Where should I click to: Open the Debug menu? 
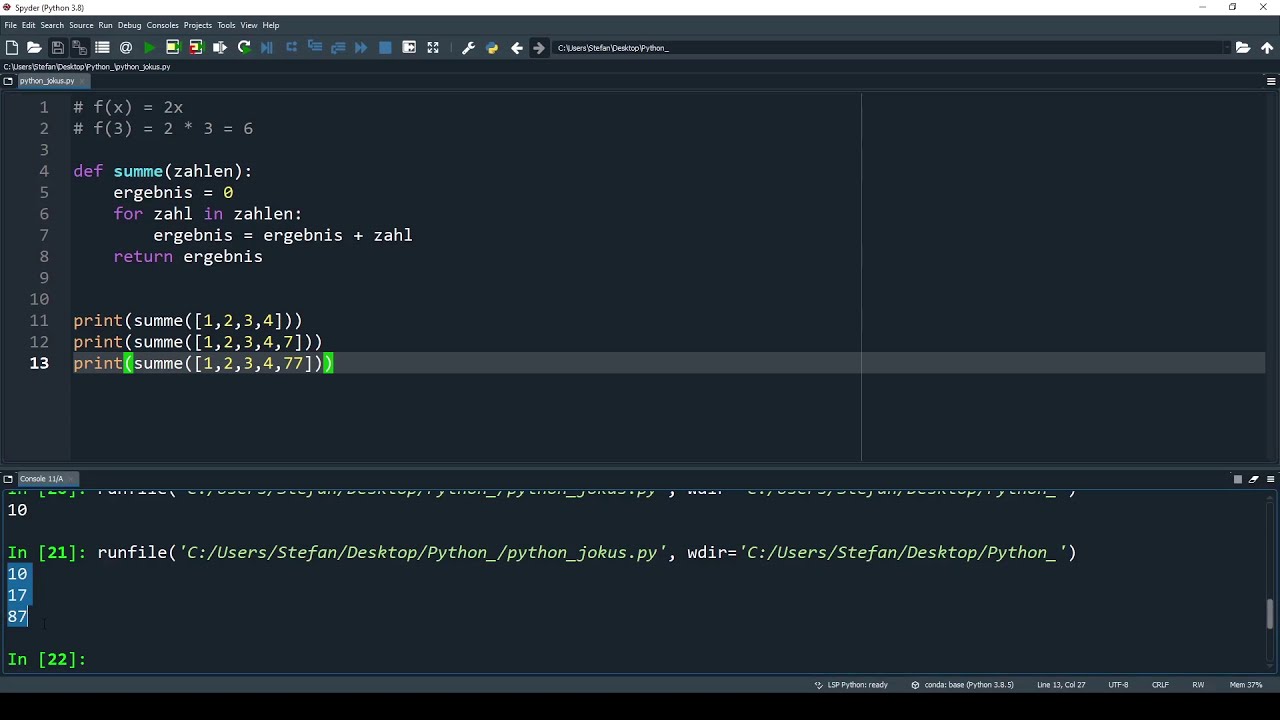[129, 25]
